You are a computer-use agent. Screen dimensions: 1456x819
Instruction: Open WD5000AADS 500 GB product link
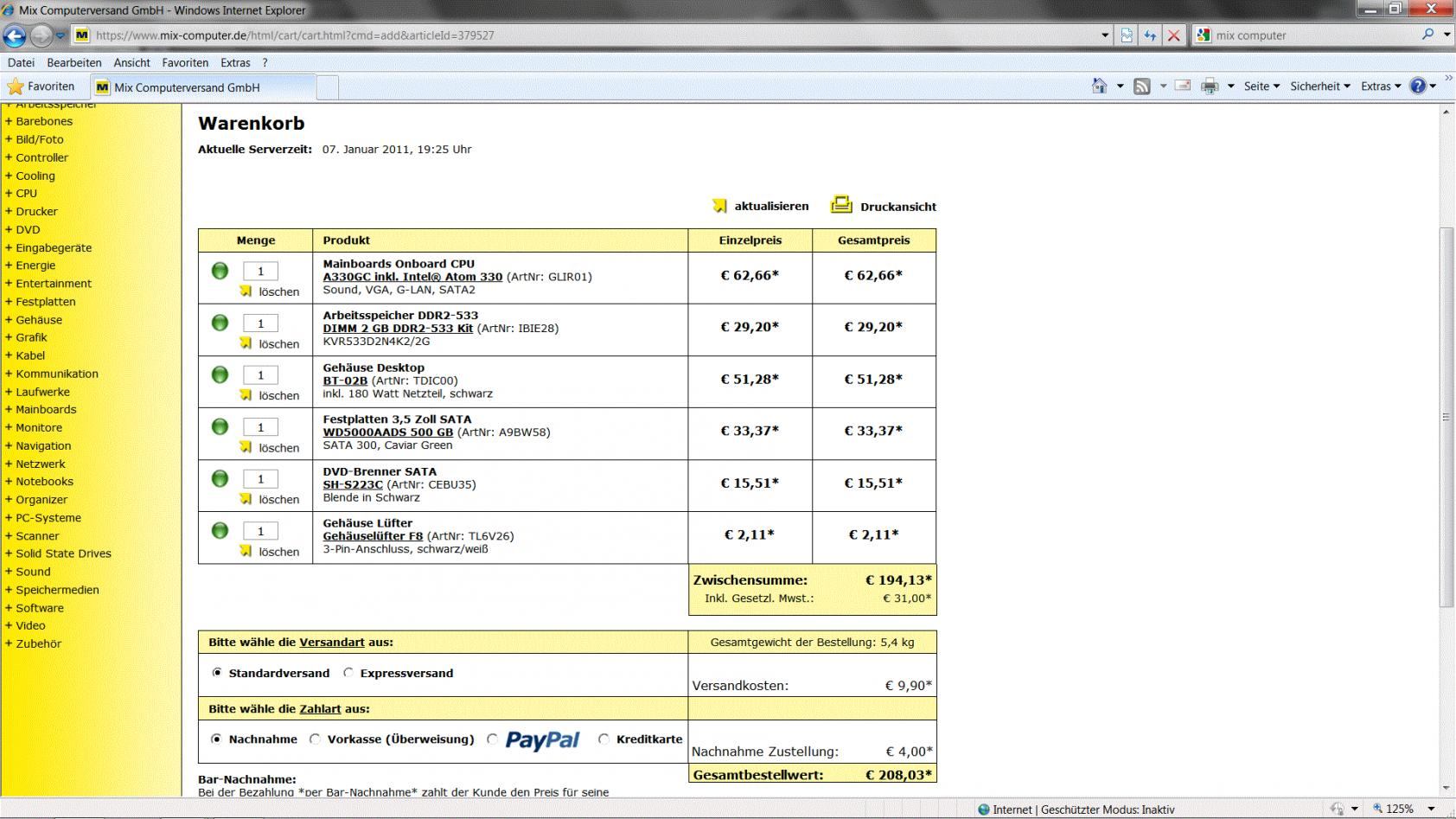tap(388, 432)
